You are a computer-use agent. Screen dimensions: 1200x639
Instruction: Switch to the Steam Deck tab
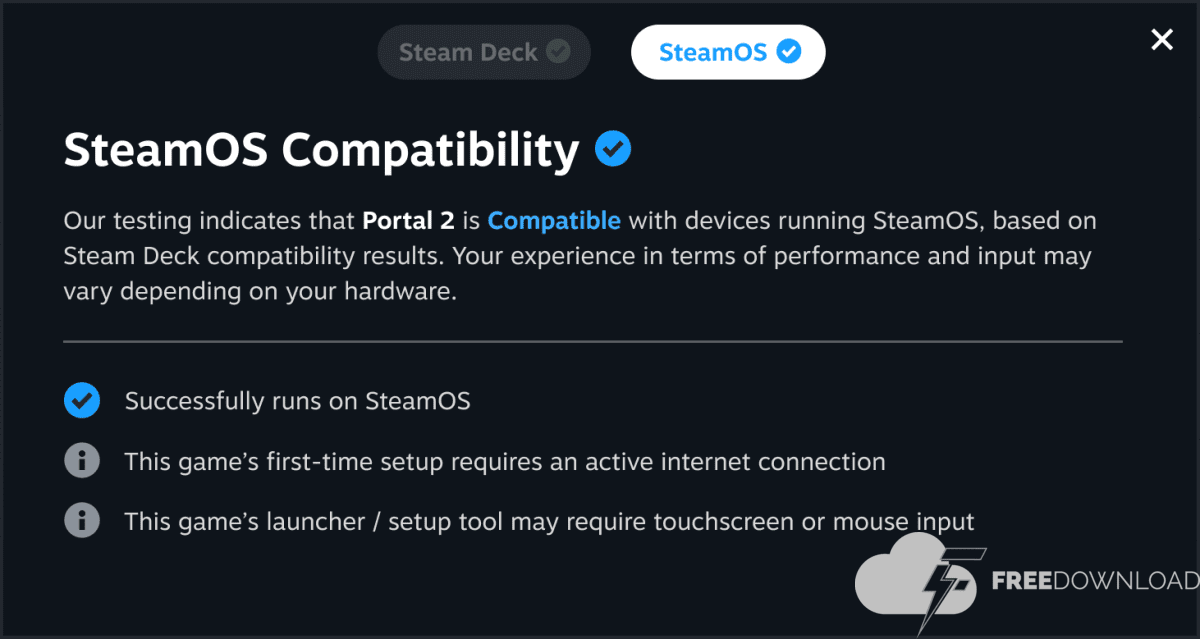click(468, 52)
